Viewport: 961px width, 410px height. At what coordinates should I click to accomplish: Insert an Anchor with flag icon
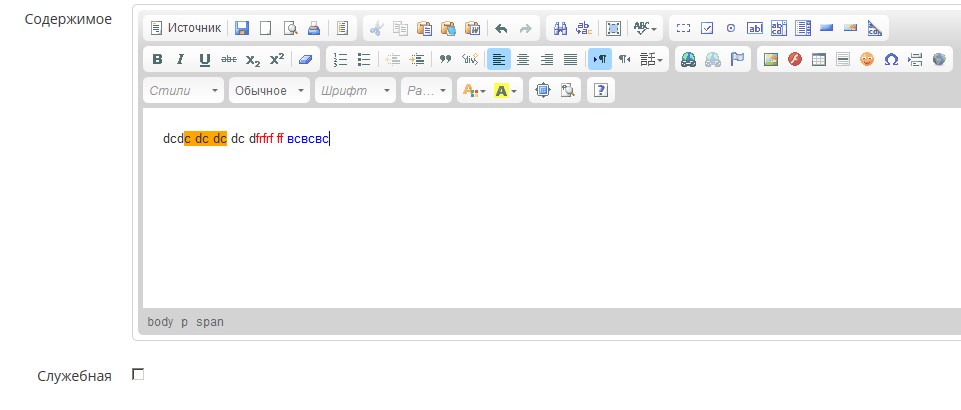(737, 59)
